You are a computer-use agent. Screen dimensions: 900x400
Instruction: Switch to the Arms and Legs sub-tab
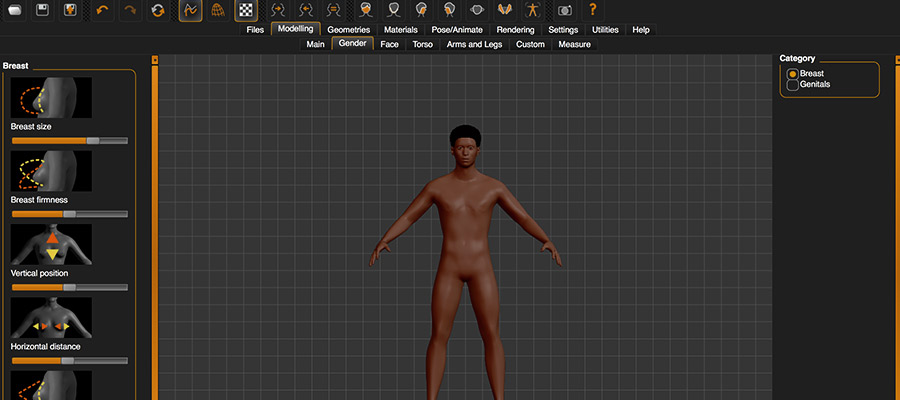[475, 44]
